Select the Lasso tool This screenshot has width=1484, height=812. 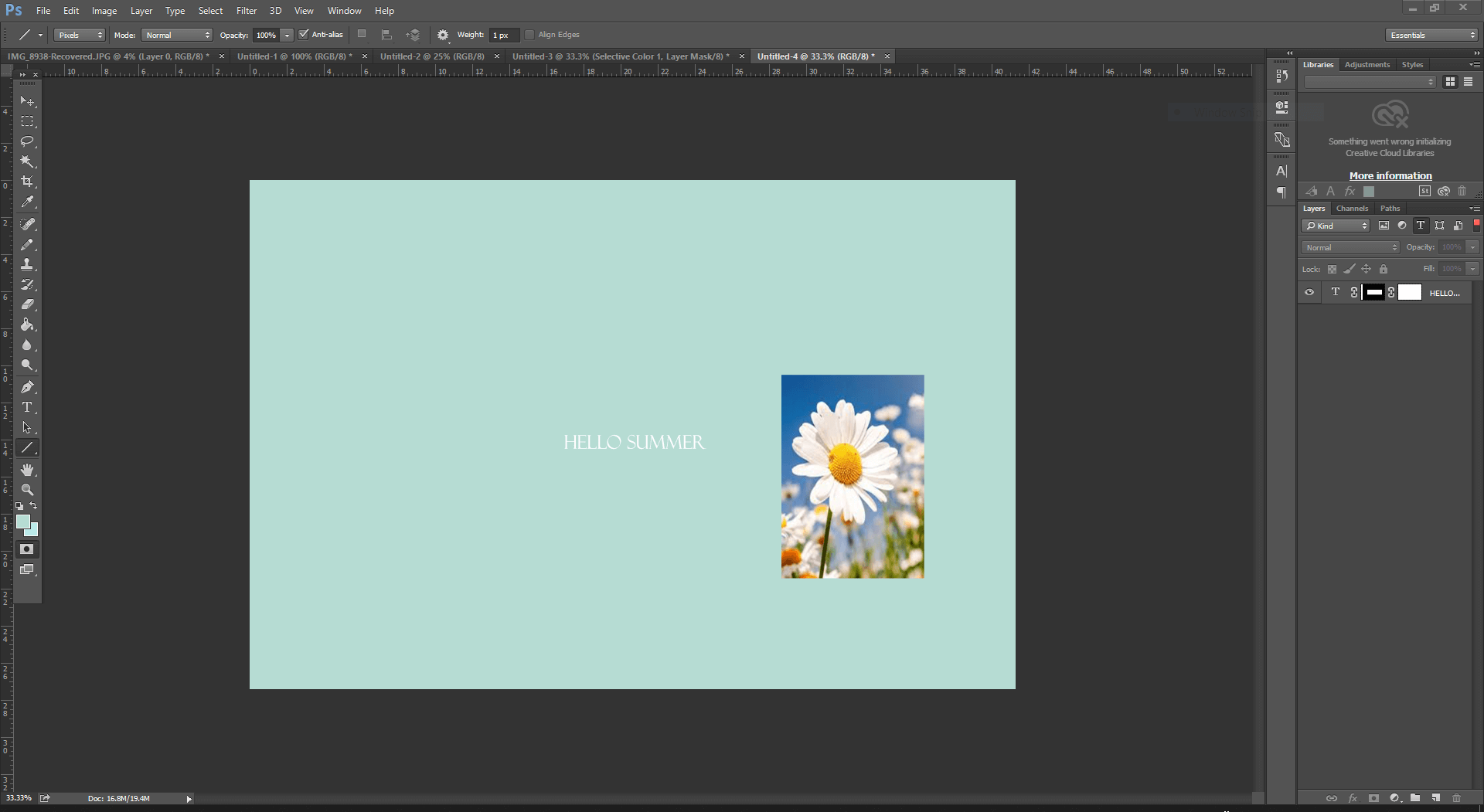(28, 141)
